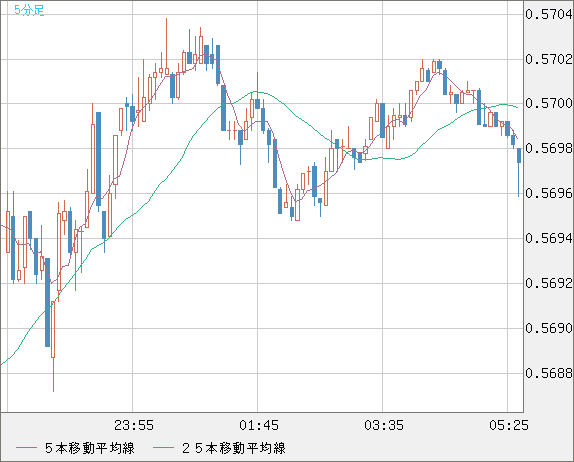Click the 0.5694 price axis label
Image resolution: width=574 pixels, height=462 pixels.
tap(549, 239)
